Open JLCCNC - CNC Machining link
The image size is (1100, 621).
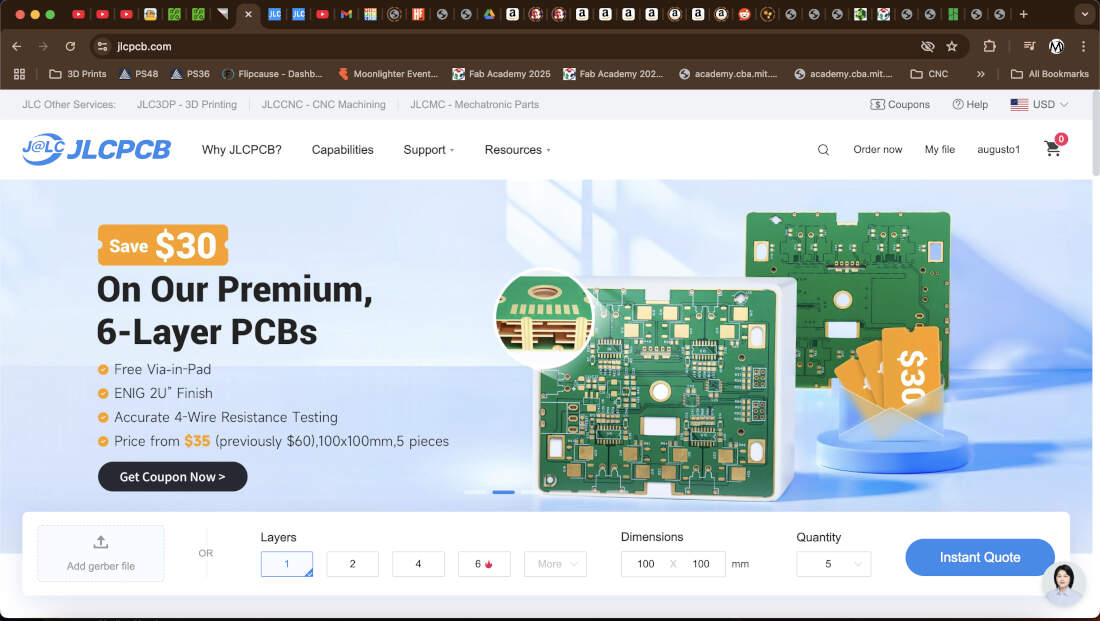point(323,105)
